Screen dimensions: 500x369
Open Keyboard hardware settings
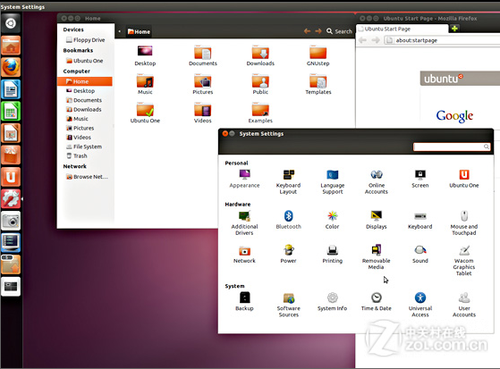[x=420, y=220]
